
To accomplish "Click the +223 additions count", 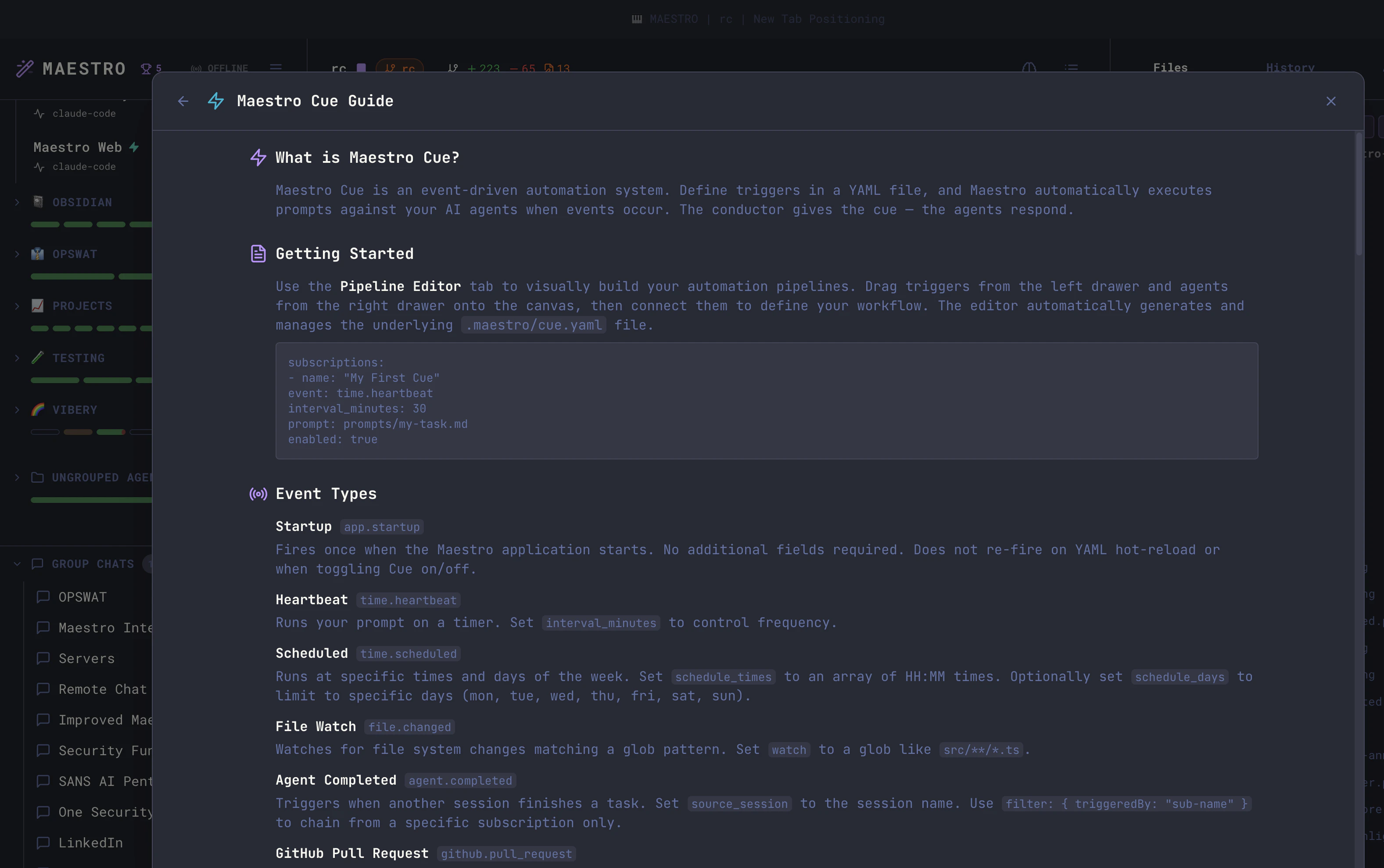I will tap(483, 69).
